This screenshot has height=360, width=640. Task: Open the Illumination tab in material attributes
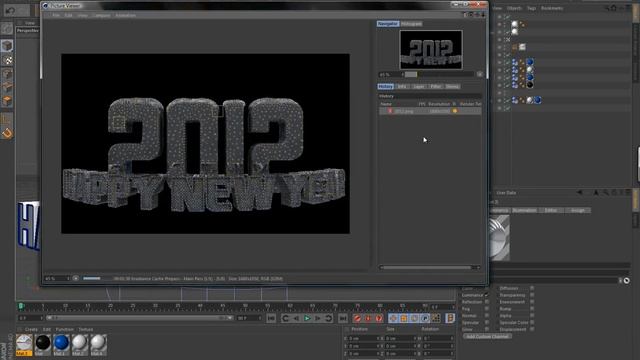tap(524, 210)
